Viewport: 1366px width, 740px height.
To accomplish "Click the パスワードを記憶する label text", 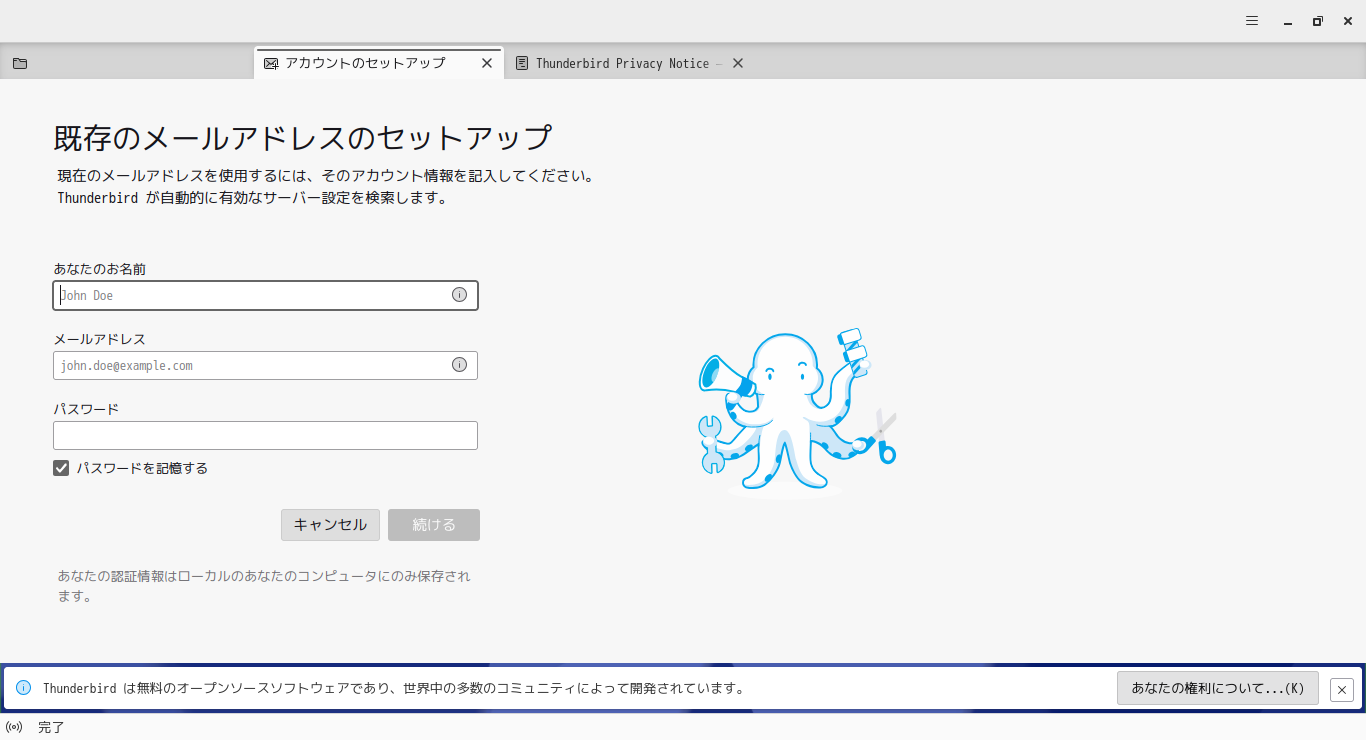I will click(142, 468).
